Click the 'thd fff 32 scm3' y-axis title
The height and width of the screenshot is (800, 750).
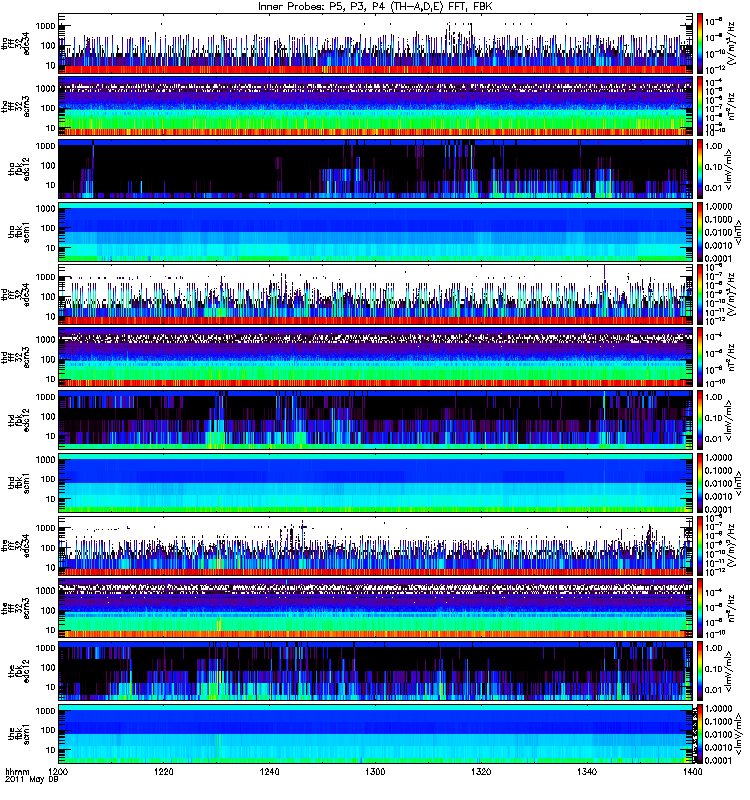(16, 358)
